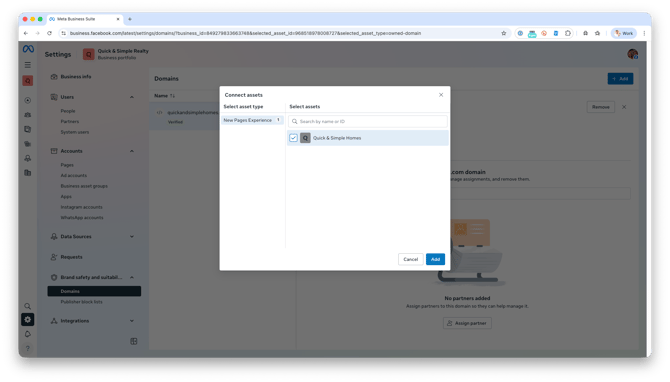Check the Quick & Simple Homes checkbox
The height and width of the screenshot is (382, 670).
pyautogui.click(x=293, y=138)
